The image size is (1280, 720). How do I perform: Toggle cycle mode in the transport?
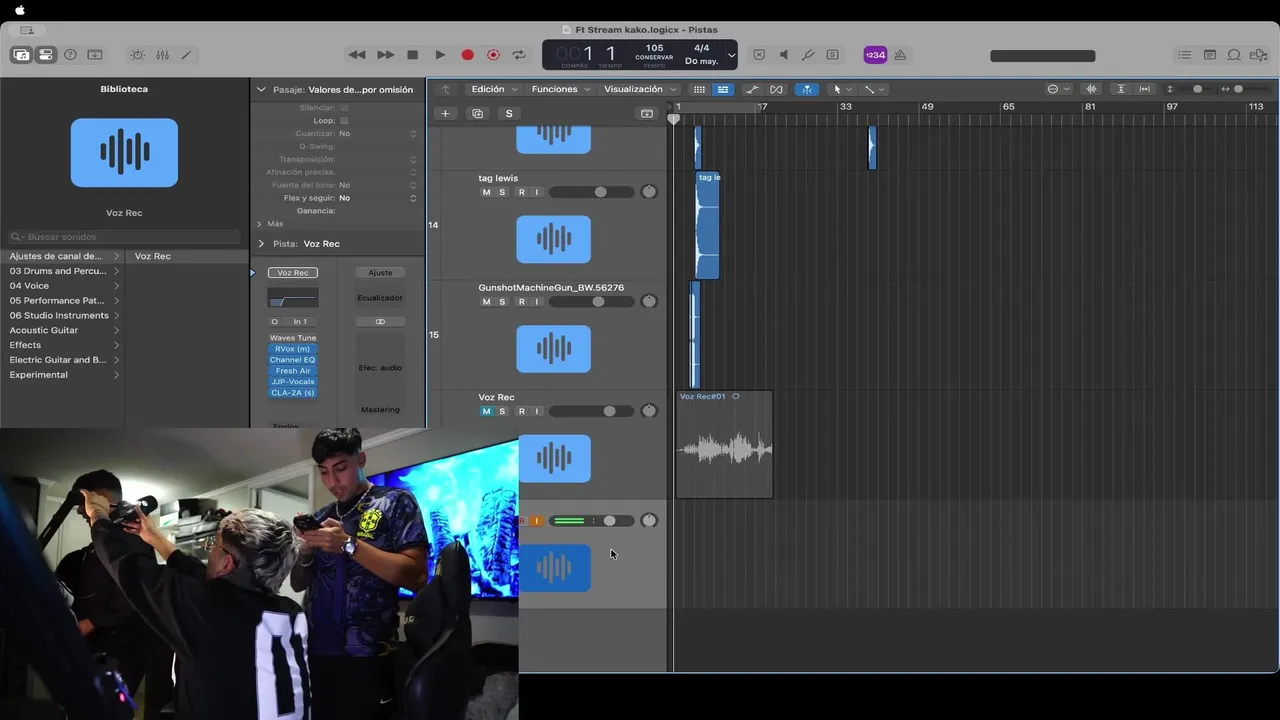coord(519,55)
